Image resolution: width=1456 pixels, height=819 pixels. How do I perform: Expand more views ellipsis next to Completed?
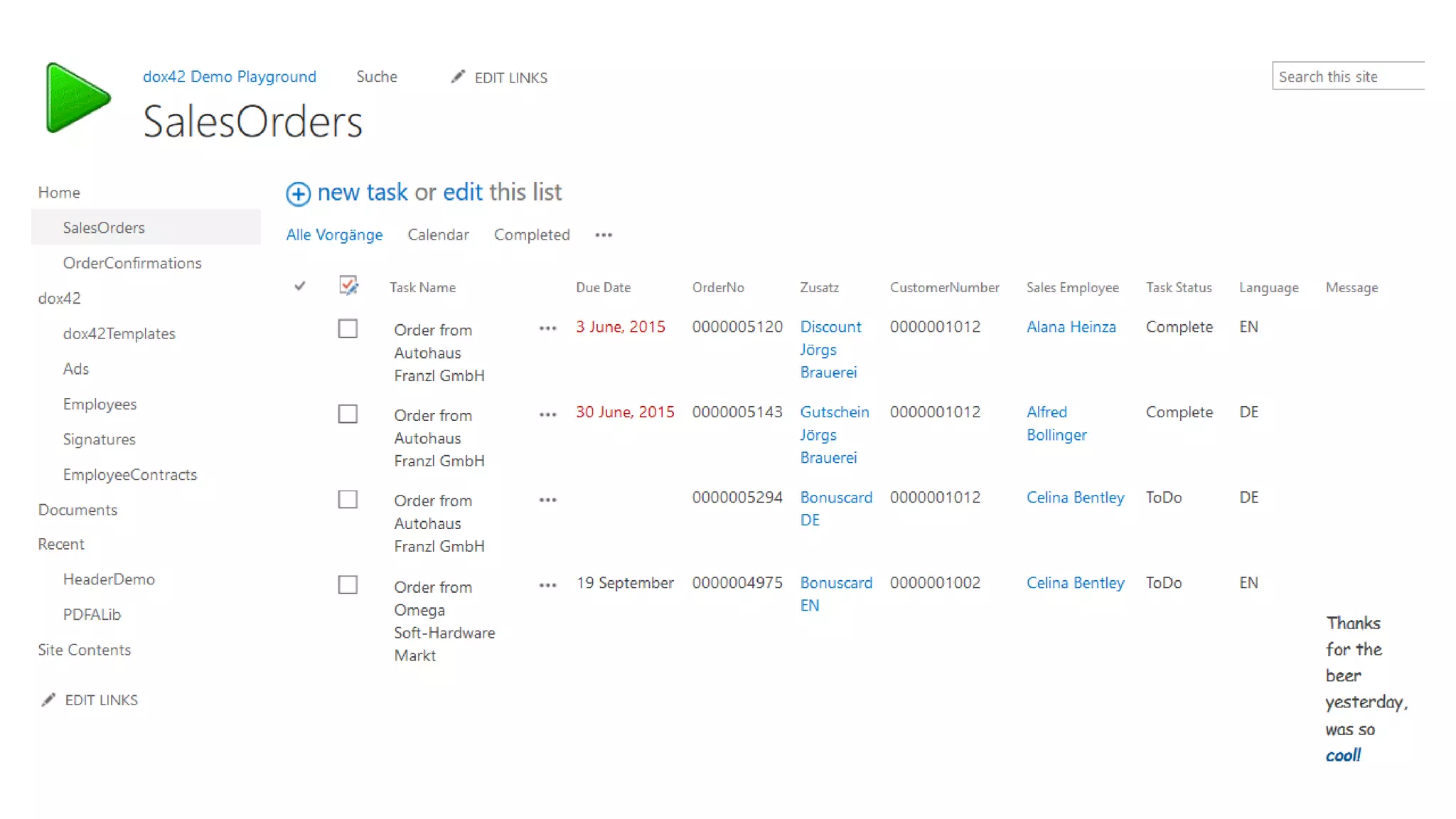(604, 235)
